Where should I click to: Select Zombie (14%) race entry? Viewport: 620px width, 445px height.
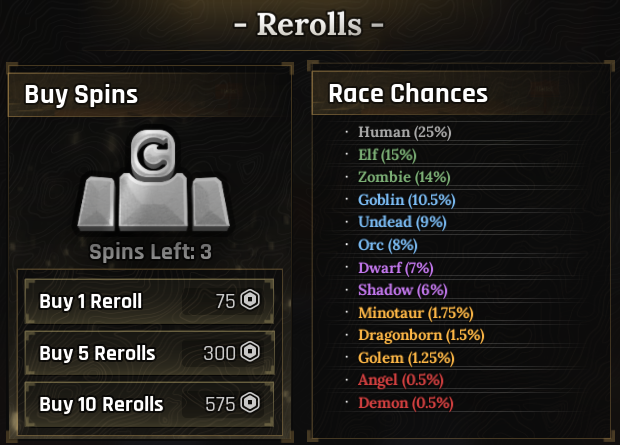(x=398, y=177)
